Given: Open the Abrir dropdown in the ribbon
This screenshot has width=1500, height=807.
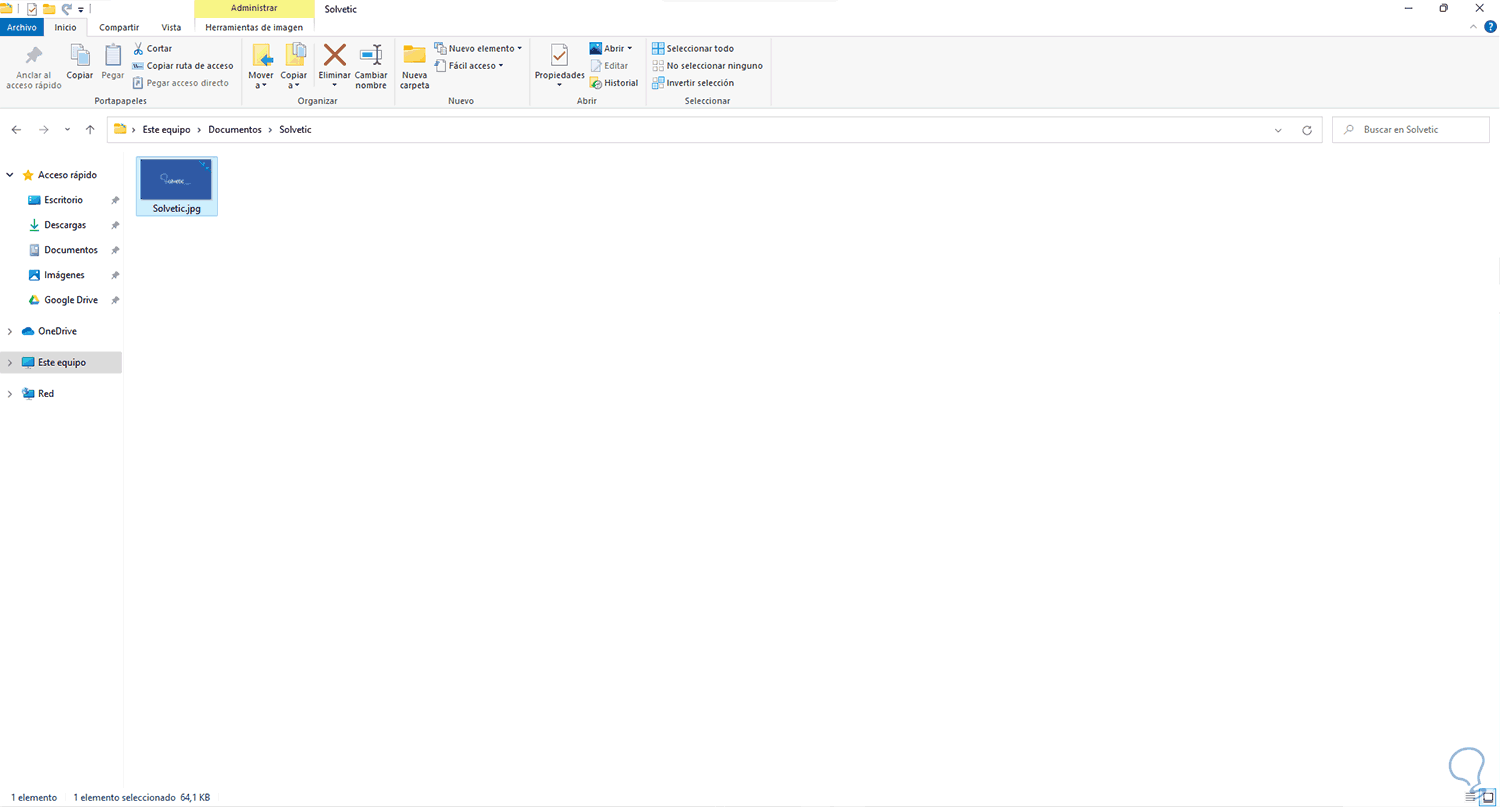Looking at the screenshot, I should coord(611,48).
